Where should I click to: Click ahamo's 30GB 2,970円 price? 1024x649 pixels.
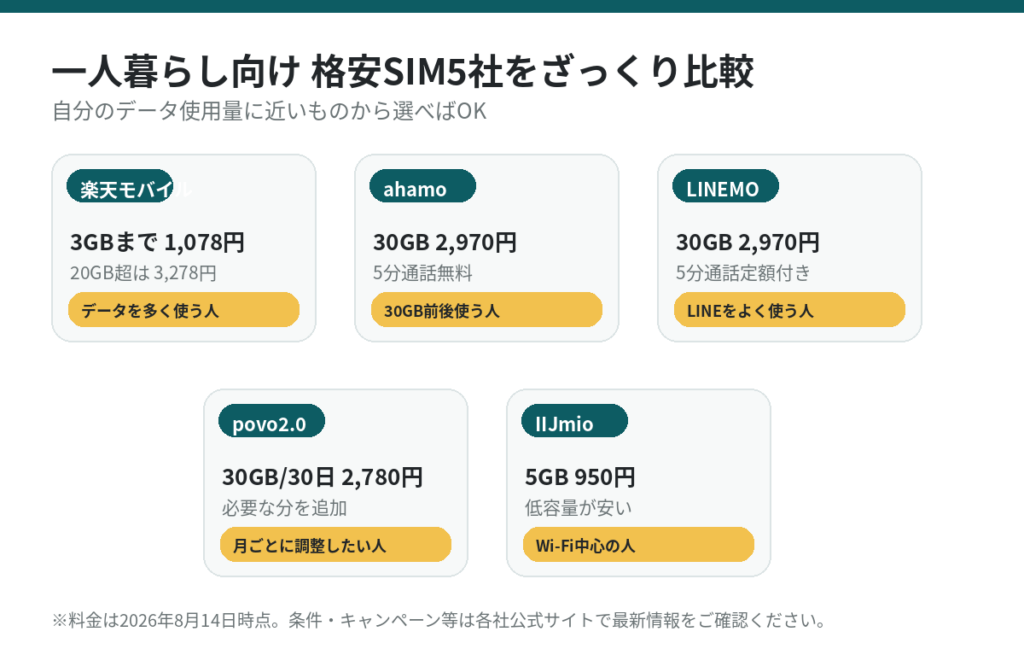tap(445, 242)
